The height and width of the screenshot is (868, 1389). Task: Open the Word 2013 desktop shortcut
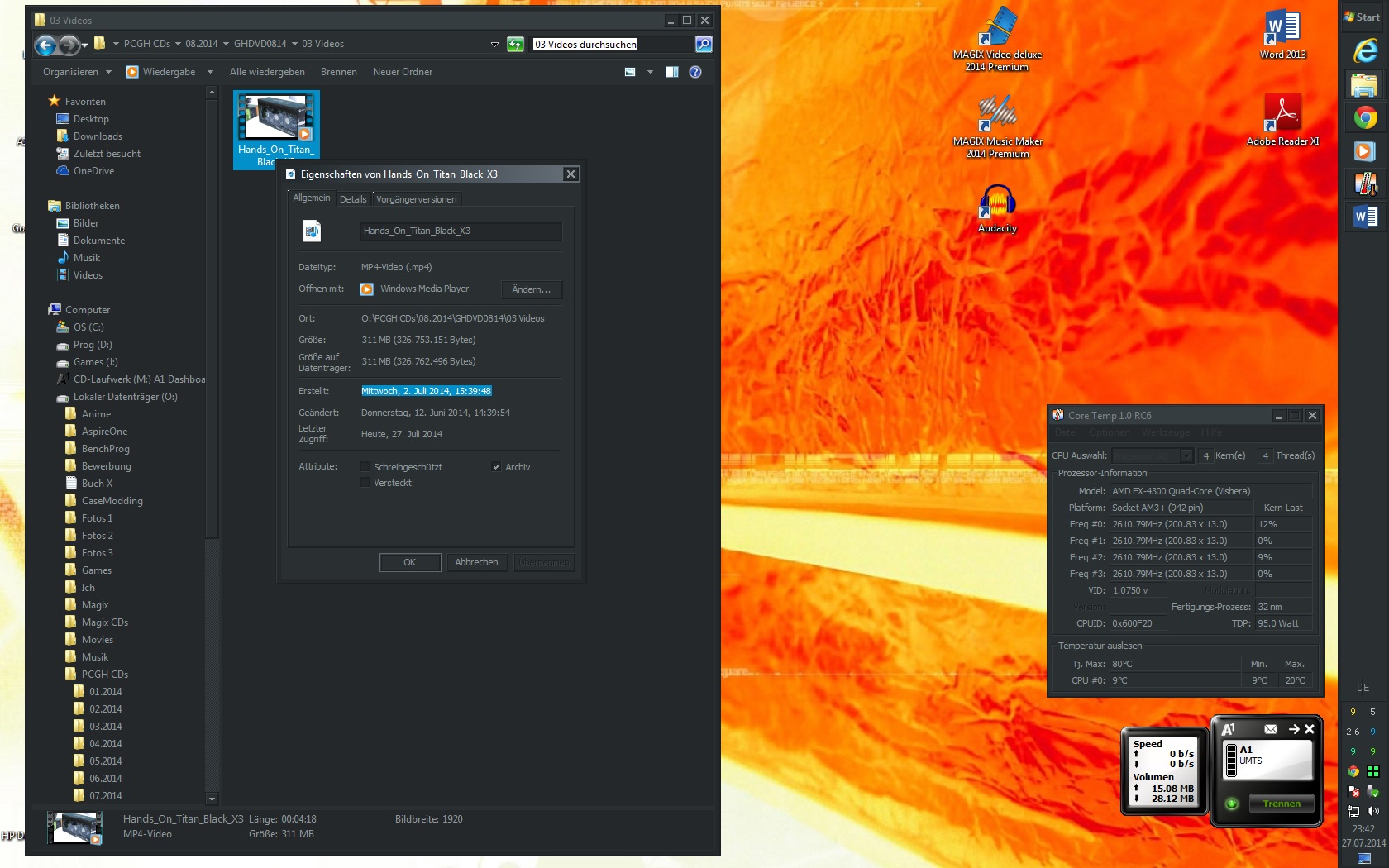[1282, 35]
